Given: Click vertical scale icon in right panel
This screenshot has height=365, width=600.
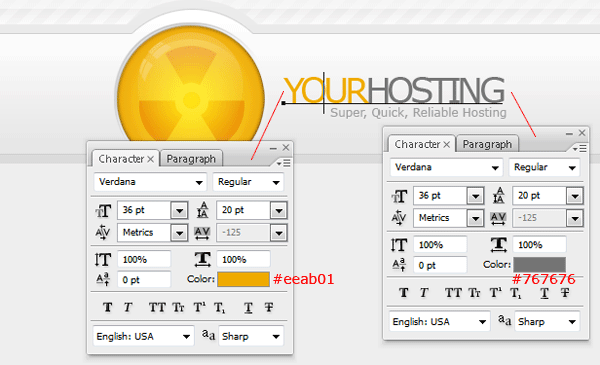Looking at the screenshot, I should tap(399, 245).
